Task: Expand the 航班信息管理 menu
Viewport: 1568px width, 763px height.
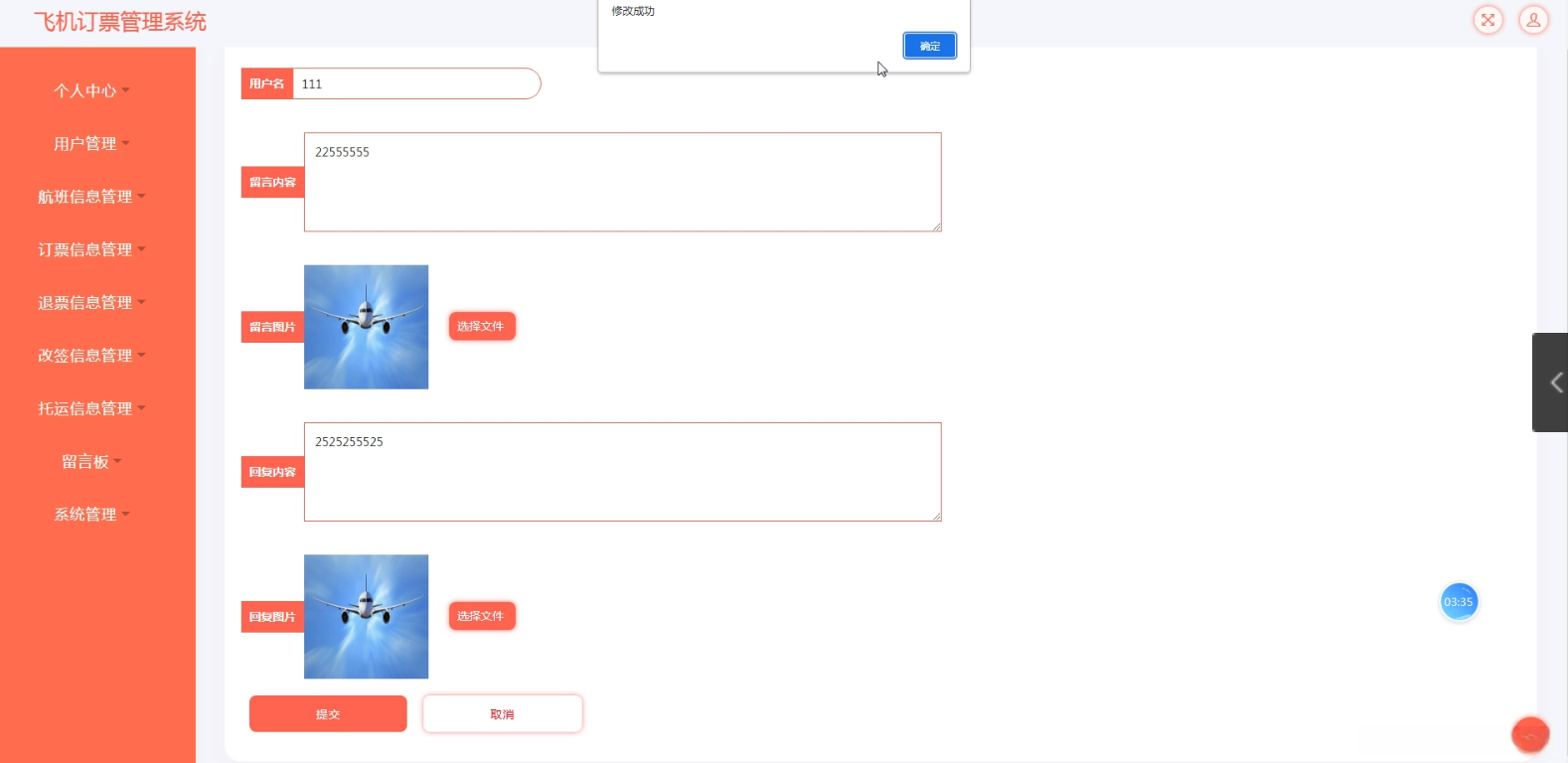Action: click(91, 197)
